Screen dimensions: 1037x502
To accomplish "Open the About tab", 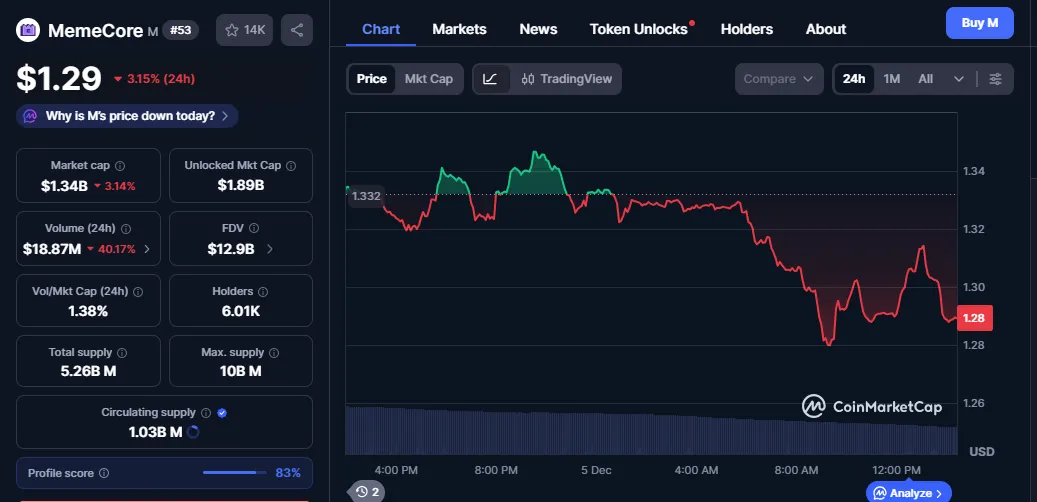I will [x=825, y=29].
